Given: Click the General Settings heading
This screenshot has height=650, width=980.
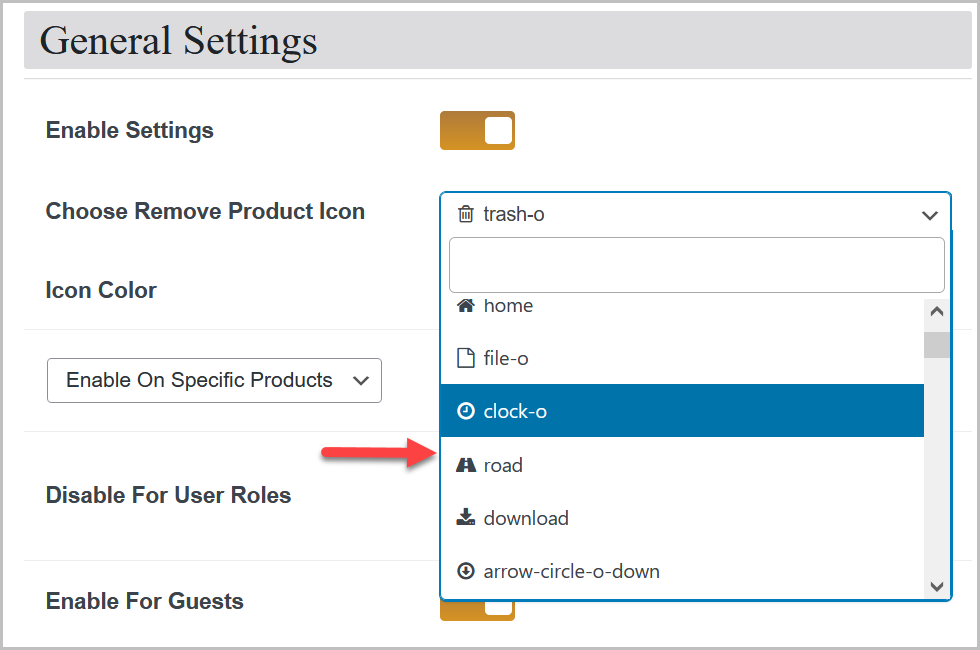Looking at the screenshot, I should coord(177,40).
